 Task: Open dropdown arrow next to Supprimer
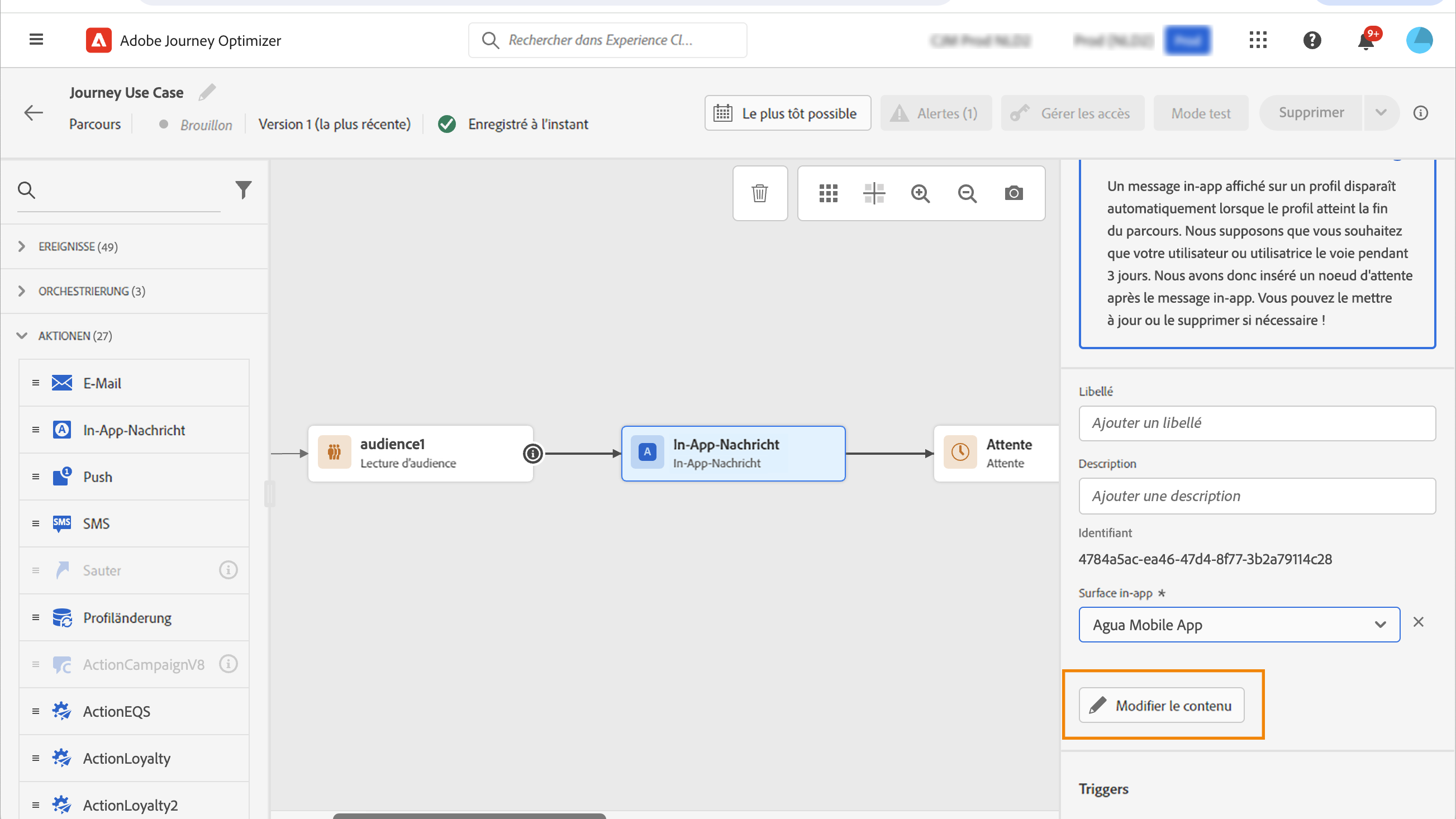[1381, 113]
